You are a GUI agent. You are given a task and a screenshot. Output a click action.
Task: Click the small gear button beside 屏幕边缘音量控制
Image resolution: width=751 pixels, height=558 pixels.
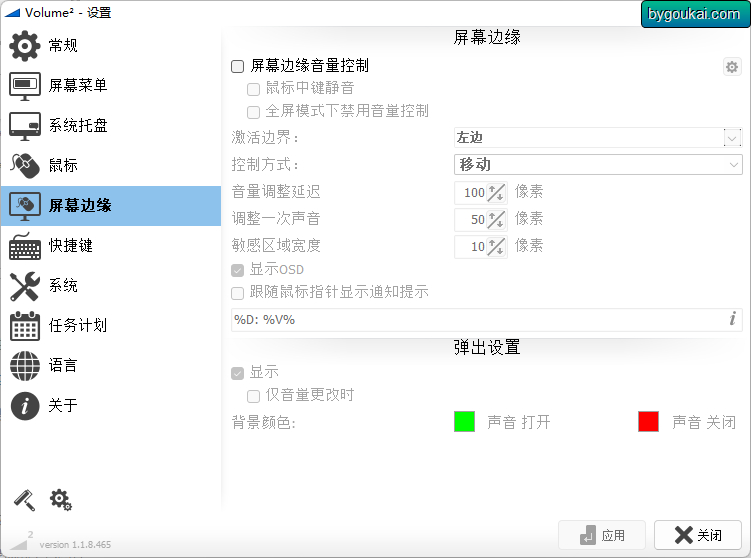[x=731, y=67]
